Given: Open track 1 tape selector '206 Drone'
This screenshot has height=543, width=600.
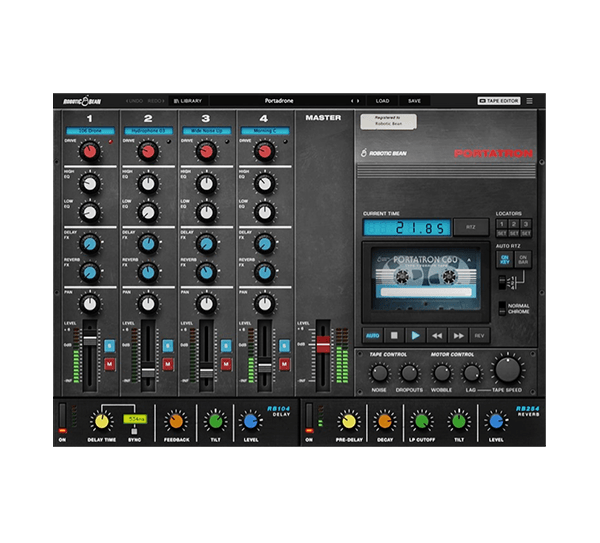Looking at the screenshot, I should pyautogui.click(x=90, y=131).
